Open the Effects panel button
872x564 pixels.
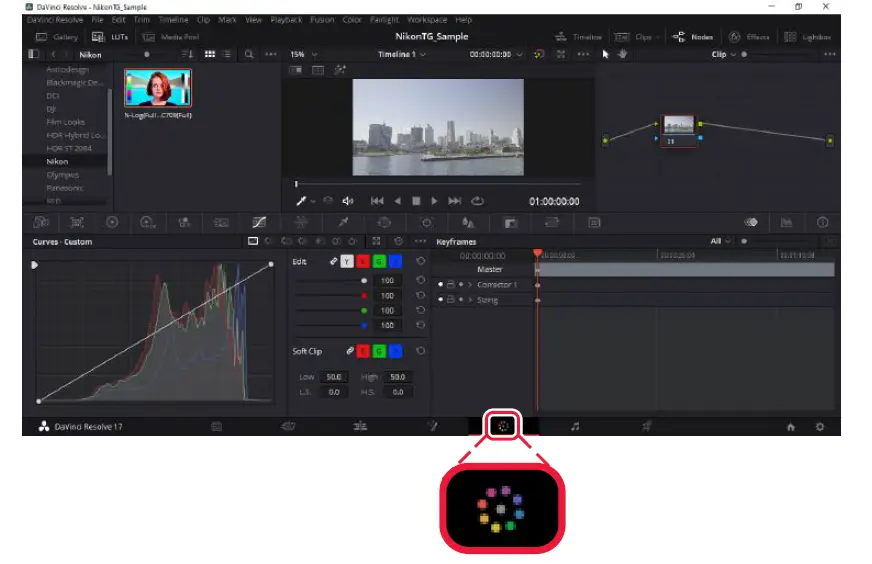pos(749,37)
